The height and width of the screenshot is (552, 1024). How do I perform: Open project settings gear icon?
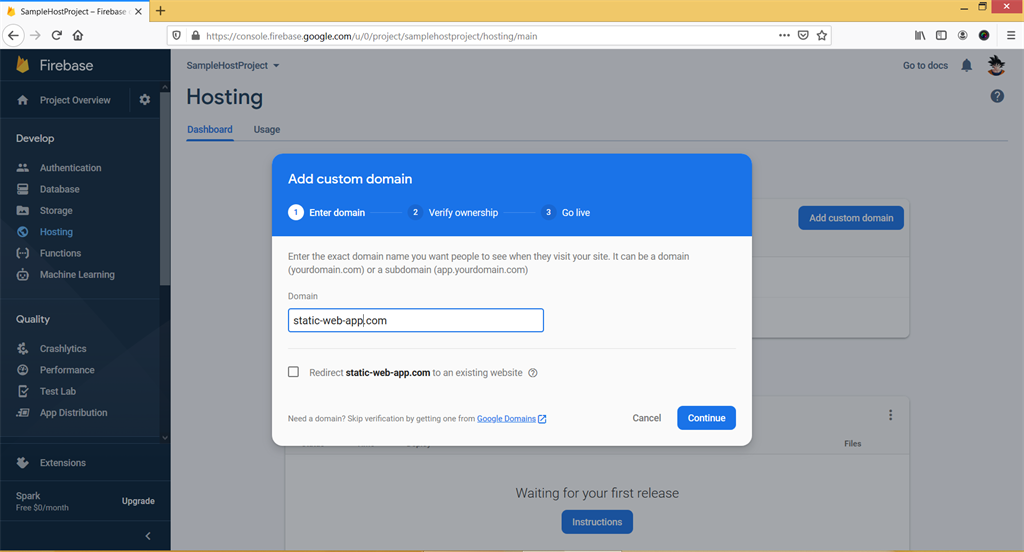point(145,100)
